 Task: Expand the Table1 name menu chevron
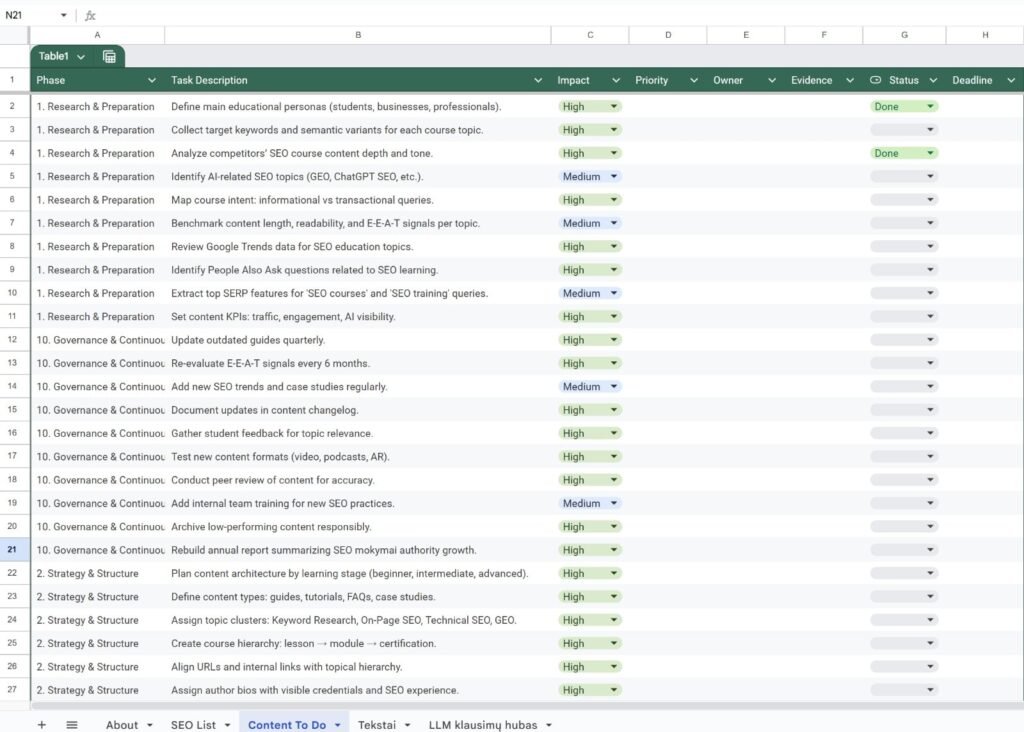pyautogui.click(x=81, y=57)
